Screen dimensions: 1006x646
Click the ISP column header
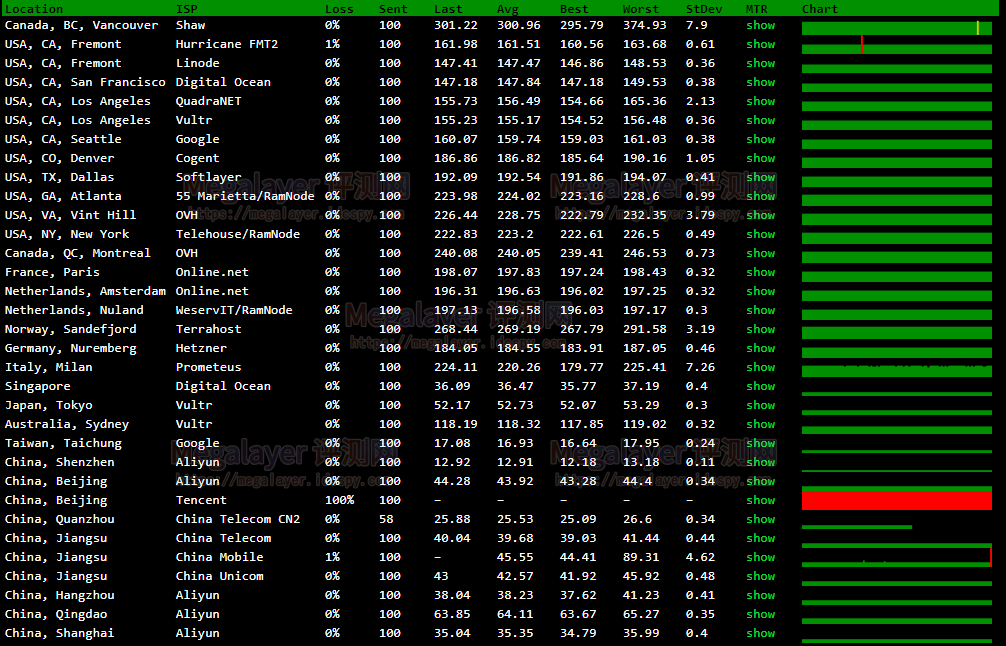coord(187,9)
